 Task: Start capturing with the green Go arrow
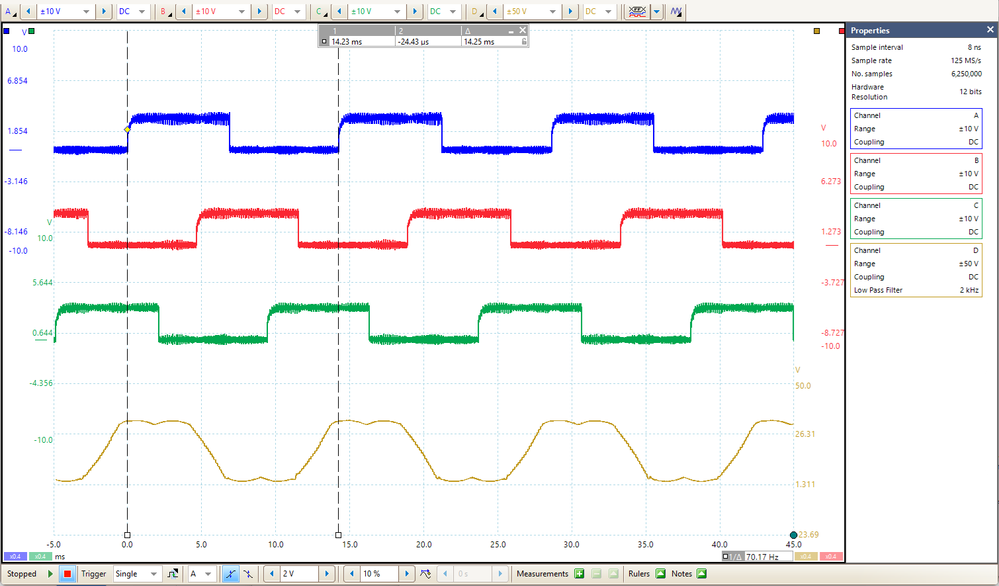tap(50, 574)
